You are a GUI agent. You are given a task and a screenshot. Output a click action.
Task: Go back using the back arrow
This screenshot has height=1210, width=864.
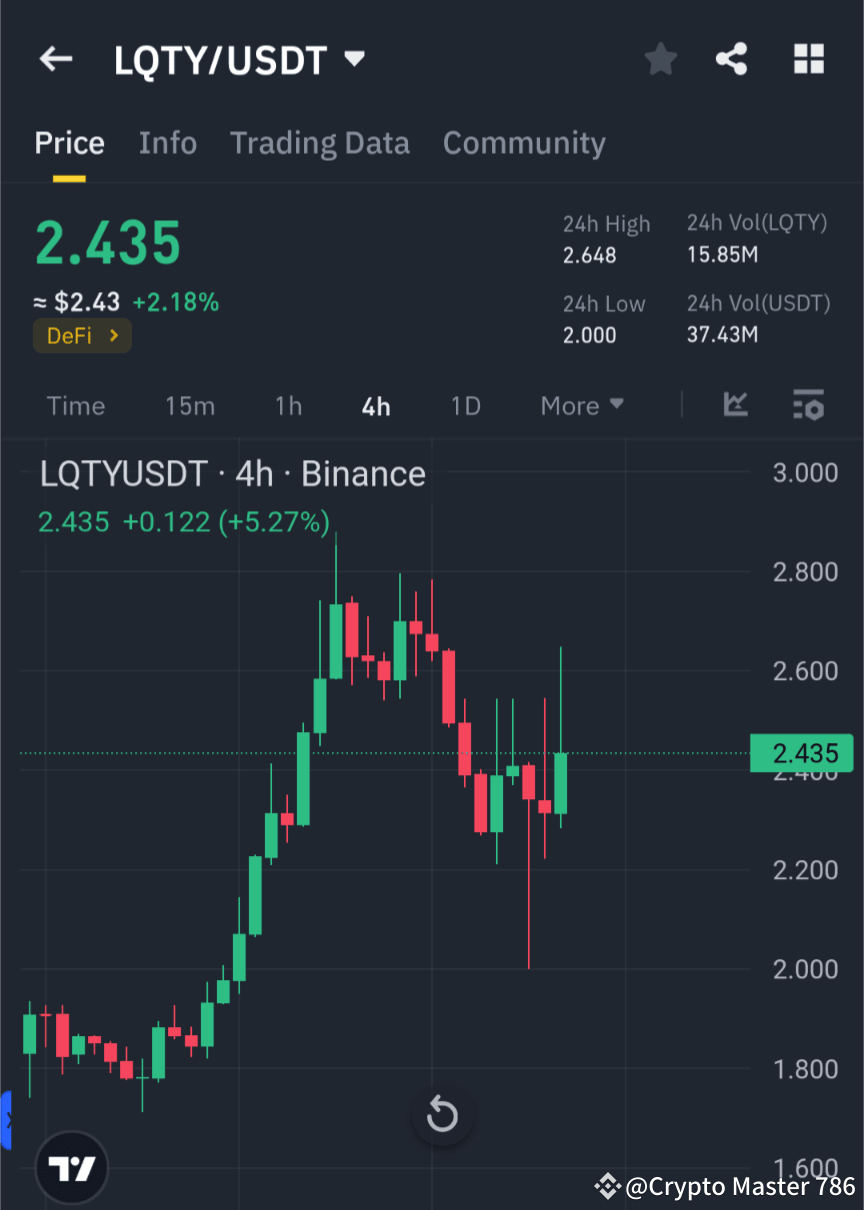(55, 58)
